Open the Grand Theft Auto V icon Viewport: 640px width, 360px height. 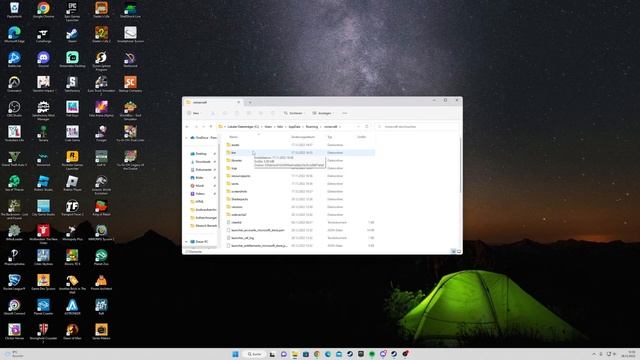(14, 158)
